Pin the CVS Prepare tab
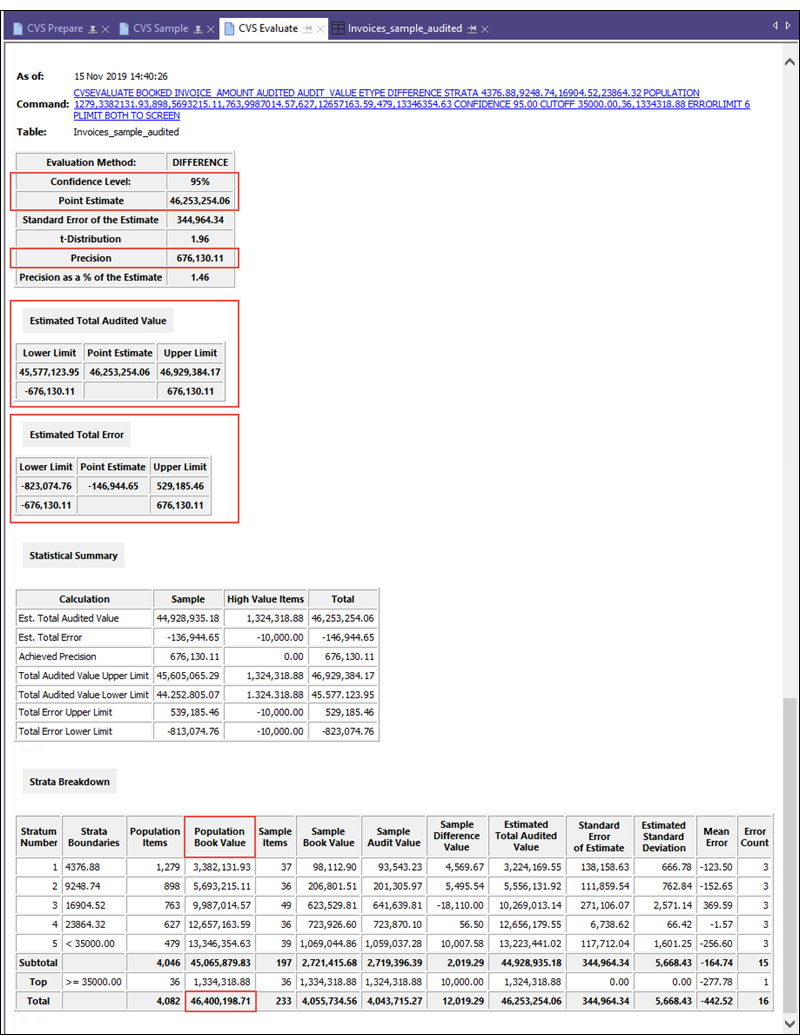This screenshot has width=800, height=1035. tap(91, 30)
